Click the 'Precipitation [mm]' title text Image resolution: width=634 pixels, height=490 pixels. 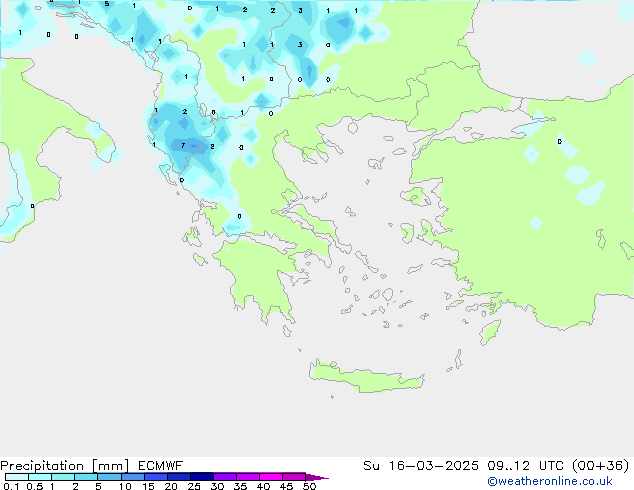(x=64, y=466)
